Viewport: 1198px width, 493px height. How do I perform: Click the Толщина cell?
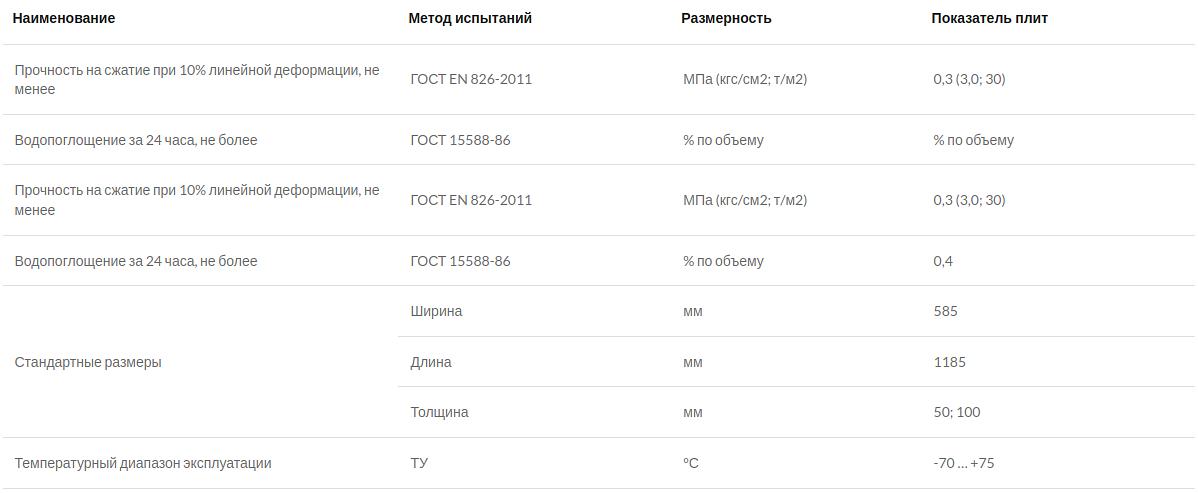439,413
